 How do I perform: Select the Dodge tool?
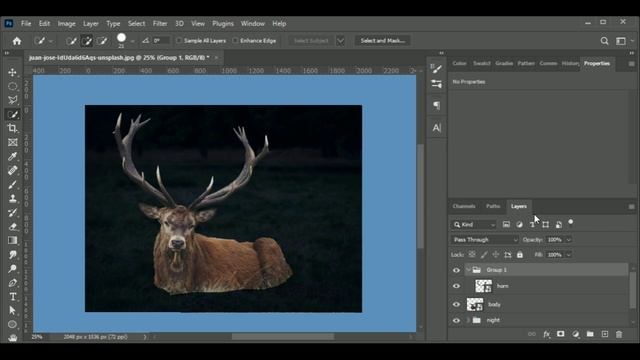point(13,269)
